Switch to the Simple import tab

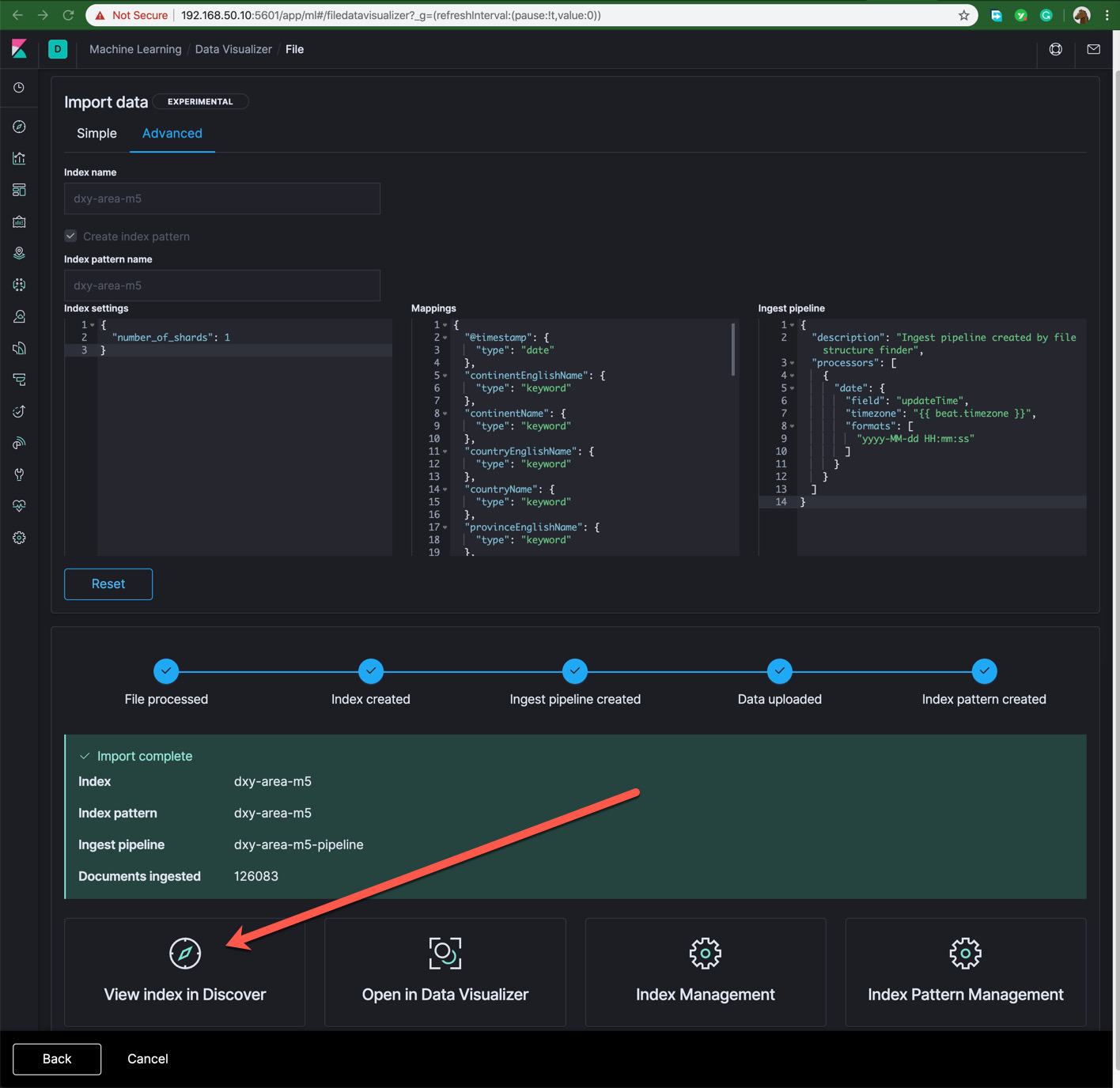96,134
